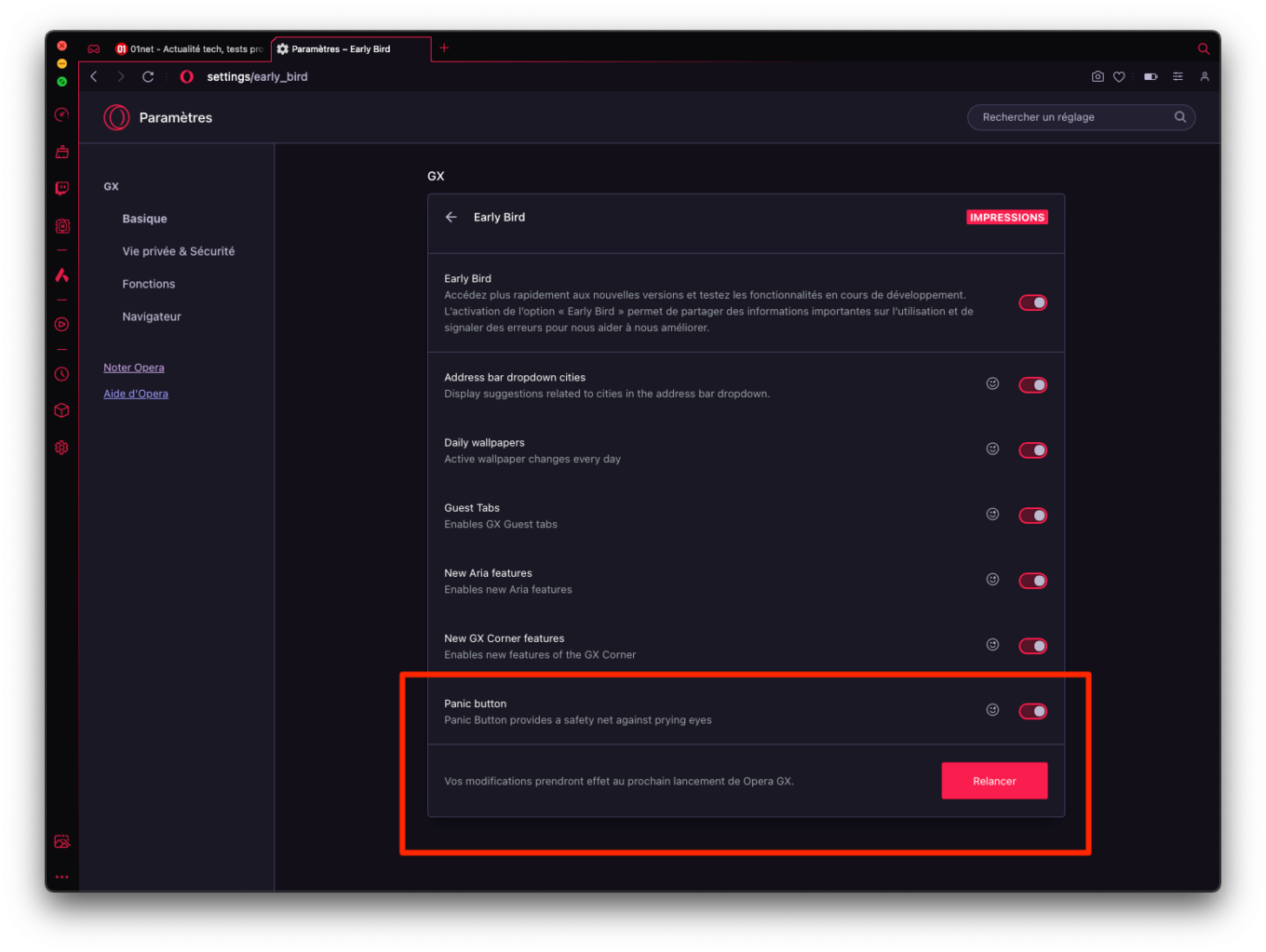Open Navigateur settings section
This screenshot has height=952, width=1266.
(x=152, y=316)
